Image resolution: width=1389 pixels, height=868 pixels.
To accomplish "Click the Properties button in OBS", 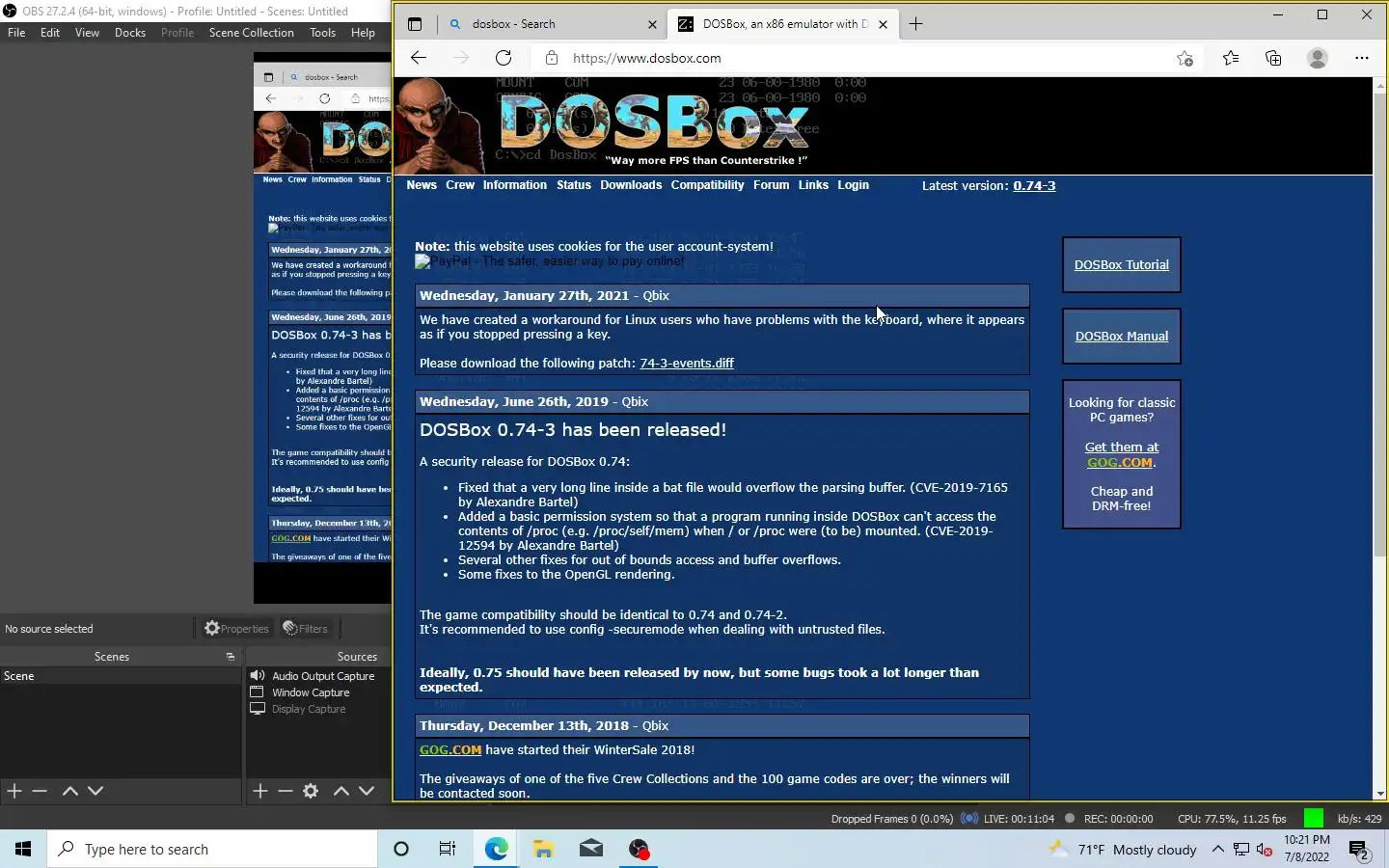I will click(x=236, y=629).
